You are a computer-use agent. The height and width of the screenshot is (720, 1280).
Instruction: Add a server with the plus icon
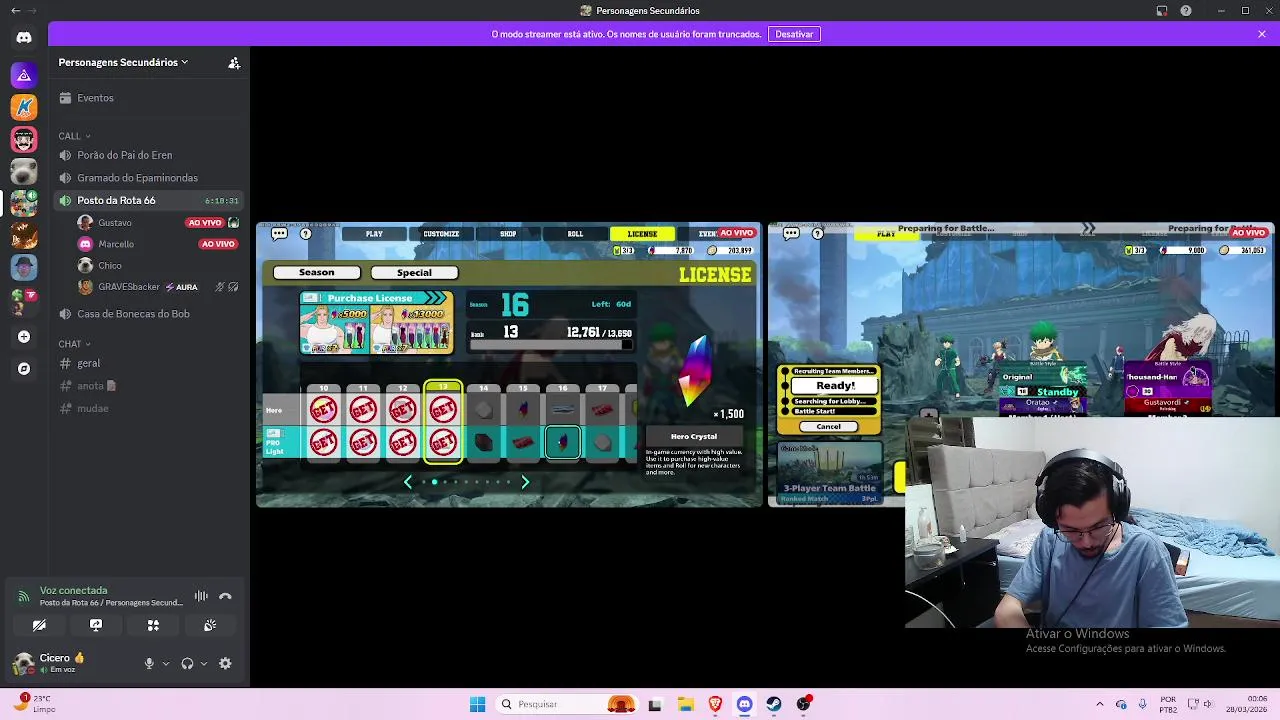(24, 337)
